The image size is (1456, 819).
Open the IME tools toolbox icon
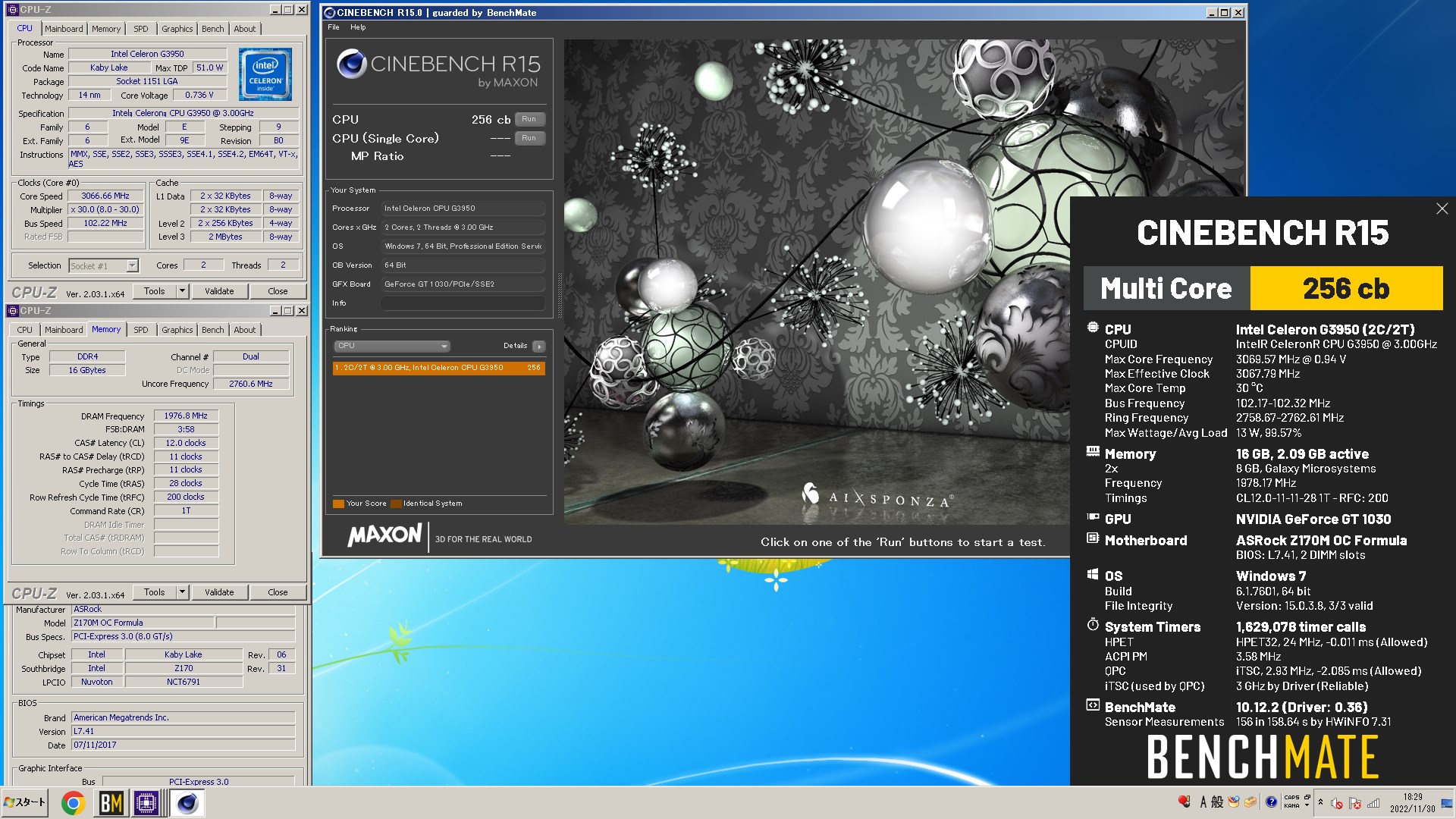click(x=1250, y=802)
